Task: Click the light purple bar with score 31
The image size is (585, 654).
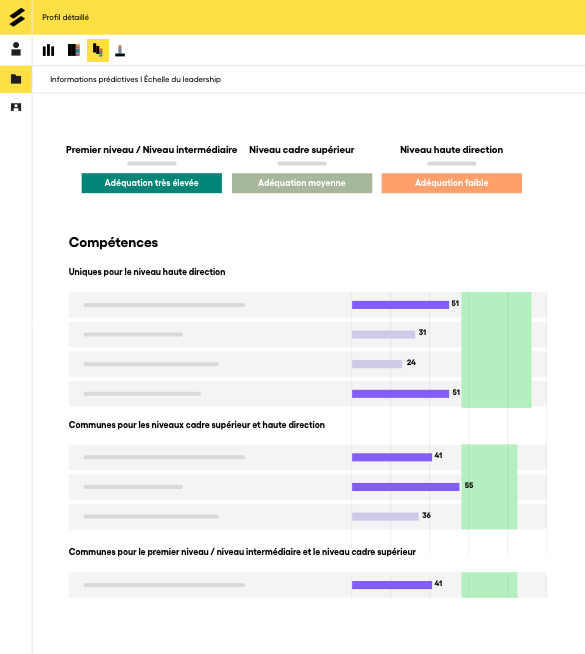Action: pos(384,335)
